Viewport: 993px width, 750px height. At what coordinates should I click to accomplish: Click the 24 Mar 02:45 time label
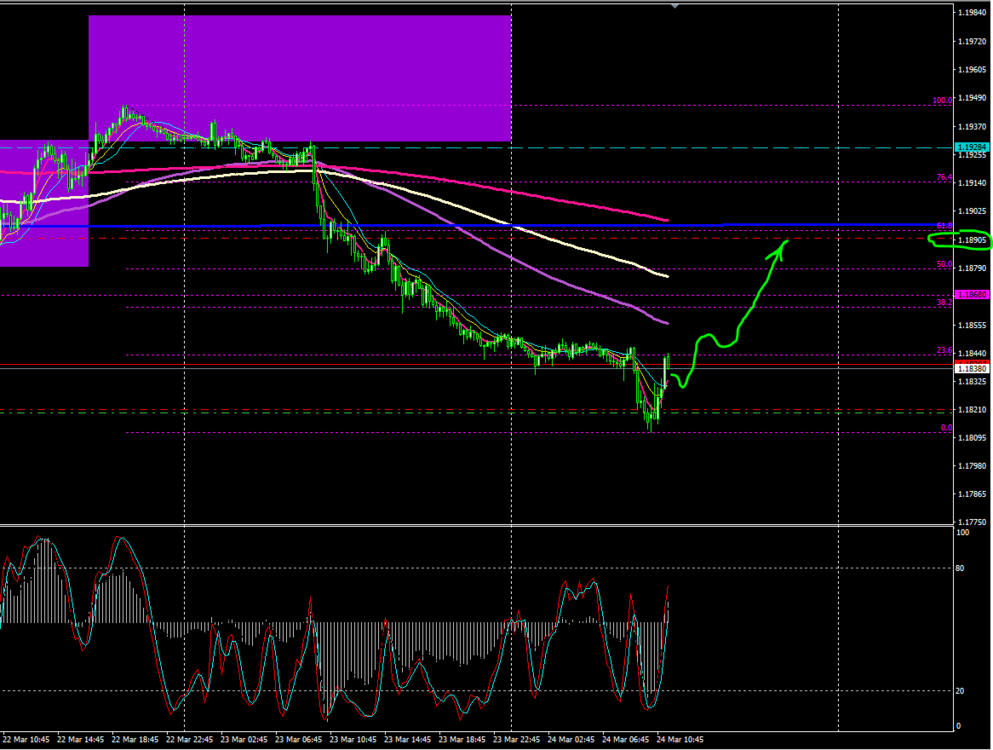571,739
